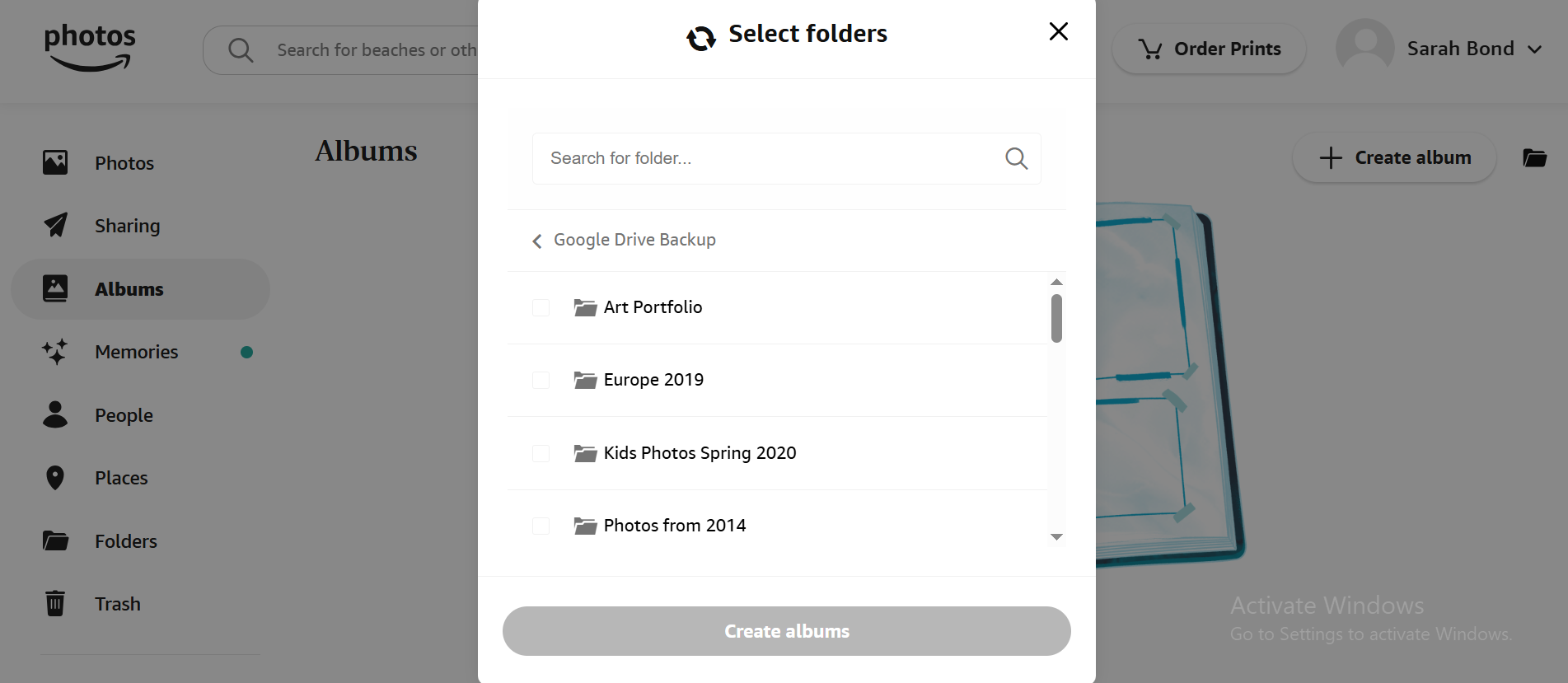Open the Folders sidebar item
This screenshot has width=1568, height=683.
(125, 541)
